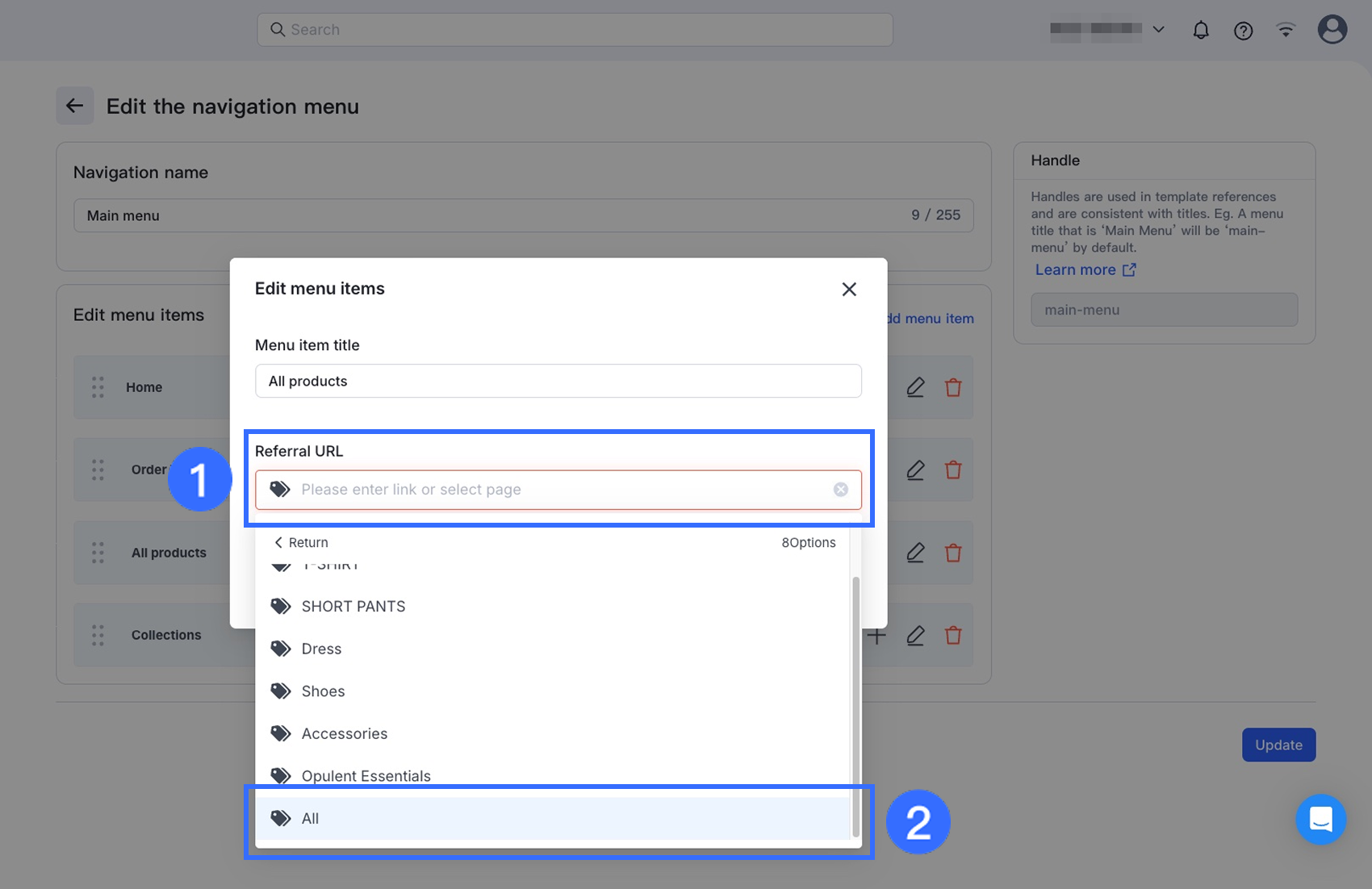Viewport: 1372px width, 889px height.
Task: Pick the Accessories option
Action: pyautogui.click(x=344, y=733)
